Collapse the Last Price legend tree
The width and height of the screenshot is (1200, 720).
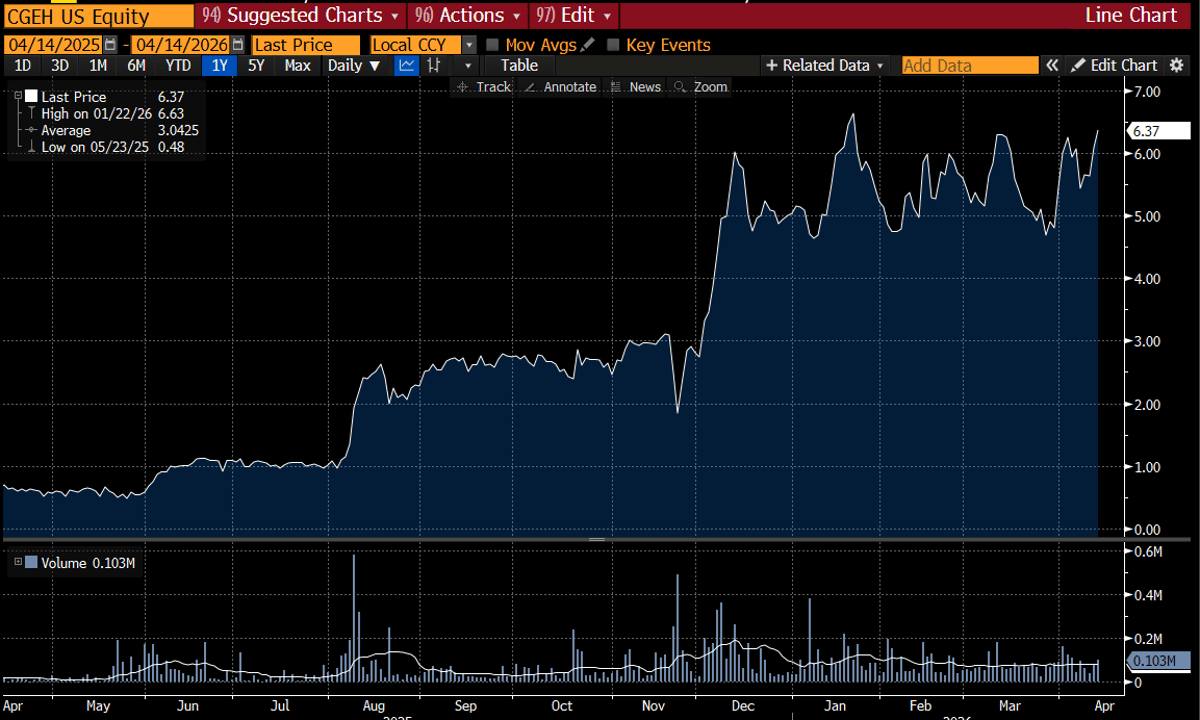click(18, 96)
